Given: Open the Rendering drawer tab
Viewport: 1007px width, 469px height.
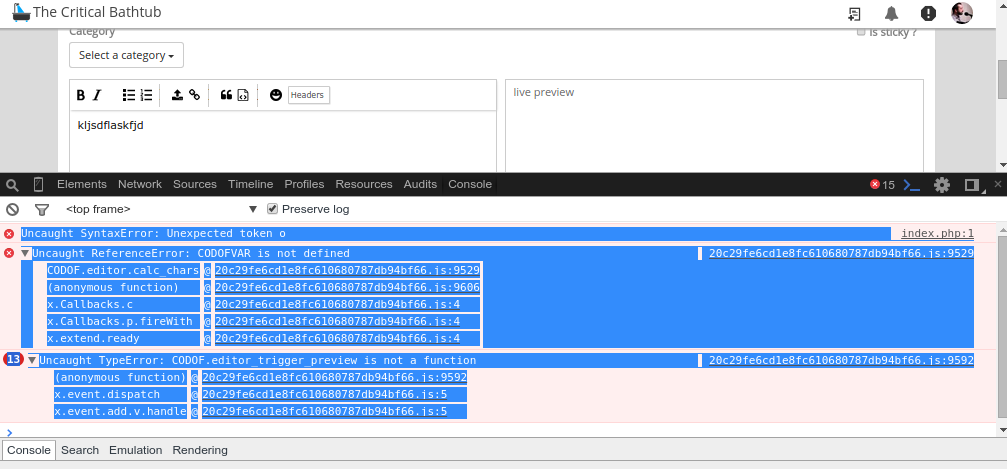Looking at the screenshot, I should pos(200,450).
